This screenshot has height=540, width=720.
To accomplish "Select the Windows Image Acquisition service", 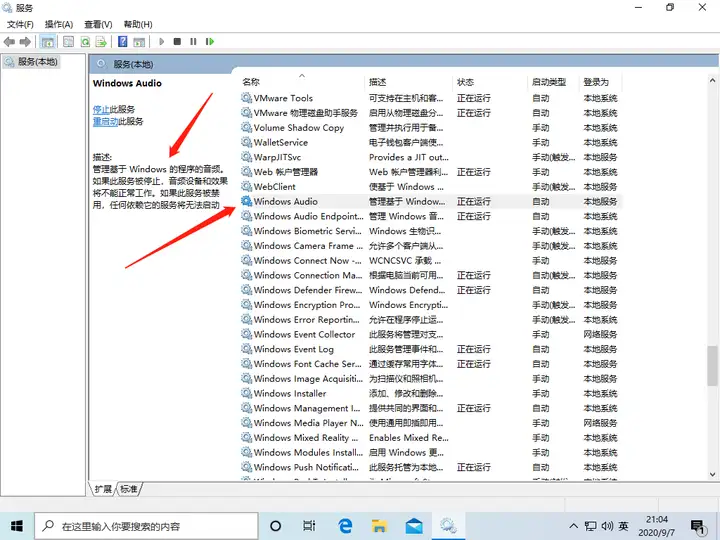I will coord(430,378).
